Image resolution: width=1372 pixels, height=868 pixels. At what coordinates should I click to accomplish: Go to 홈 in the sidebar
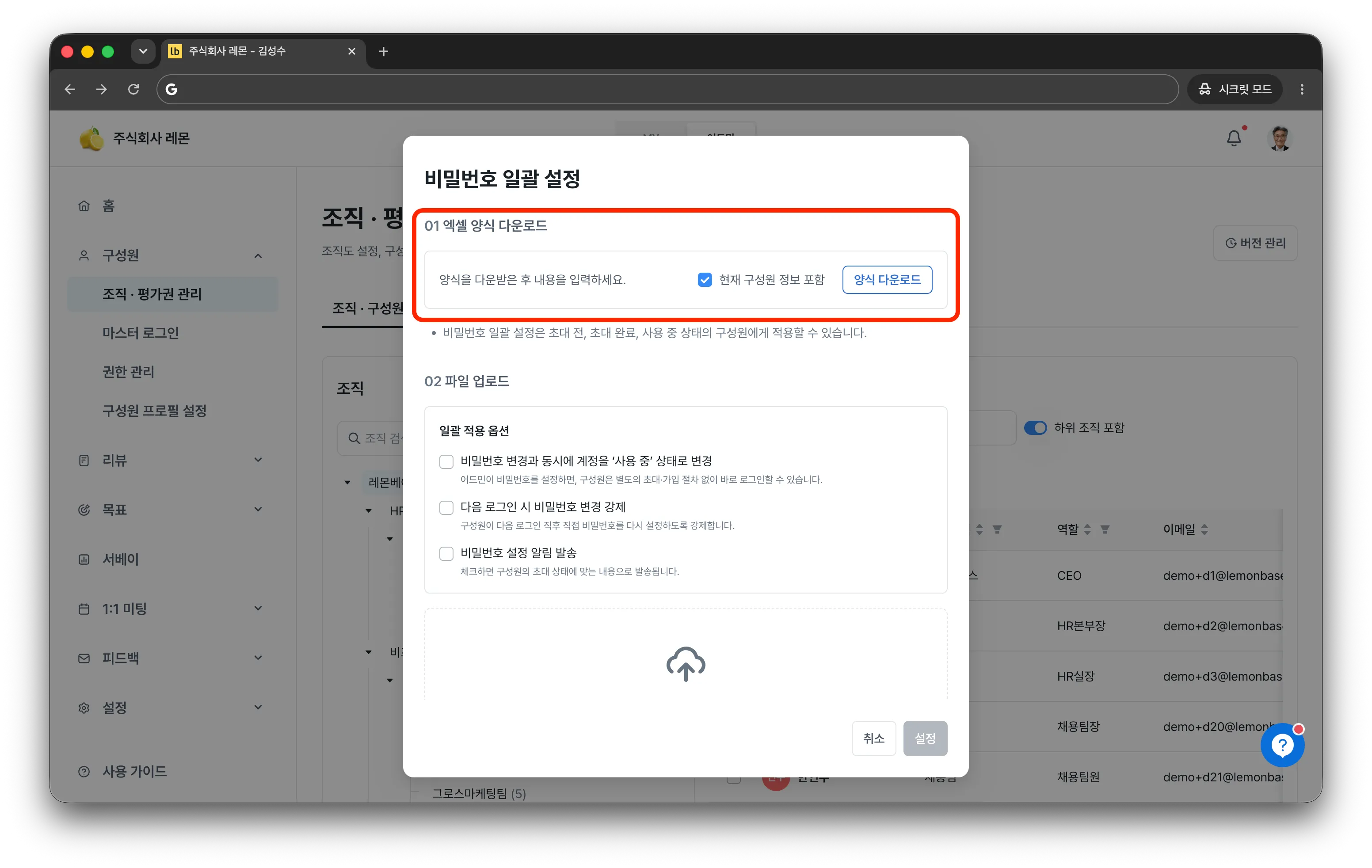click(x=108, y=206)
